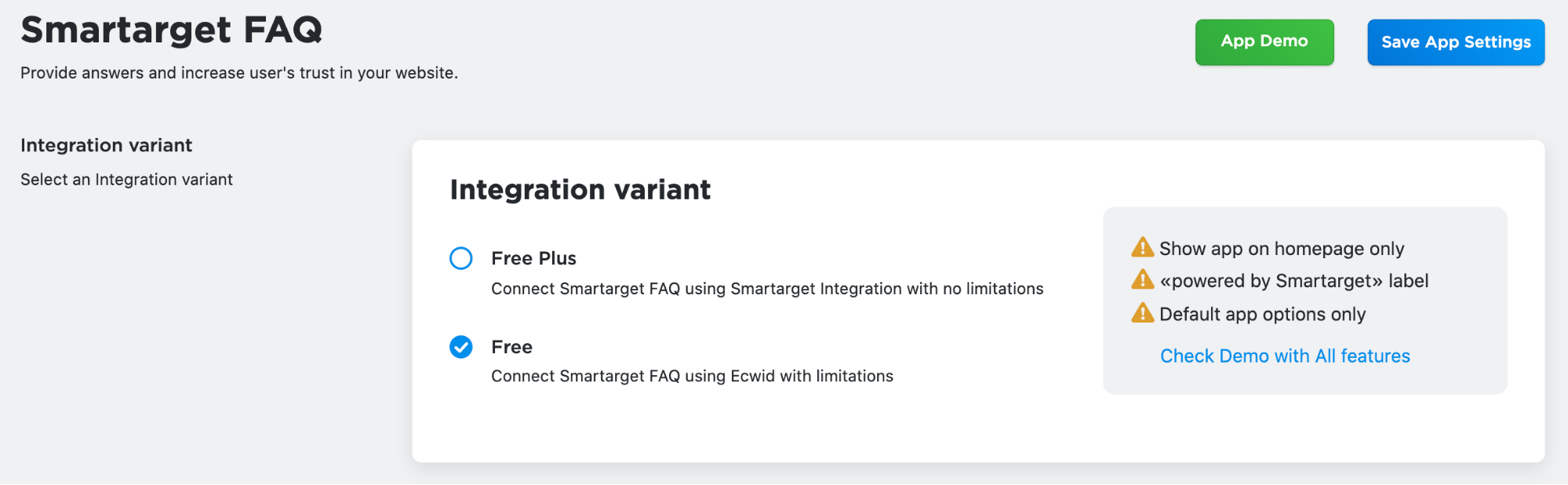1568x485 pixels.
Task: Click the Integration variant card heading
Action: tap(580, 190)
